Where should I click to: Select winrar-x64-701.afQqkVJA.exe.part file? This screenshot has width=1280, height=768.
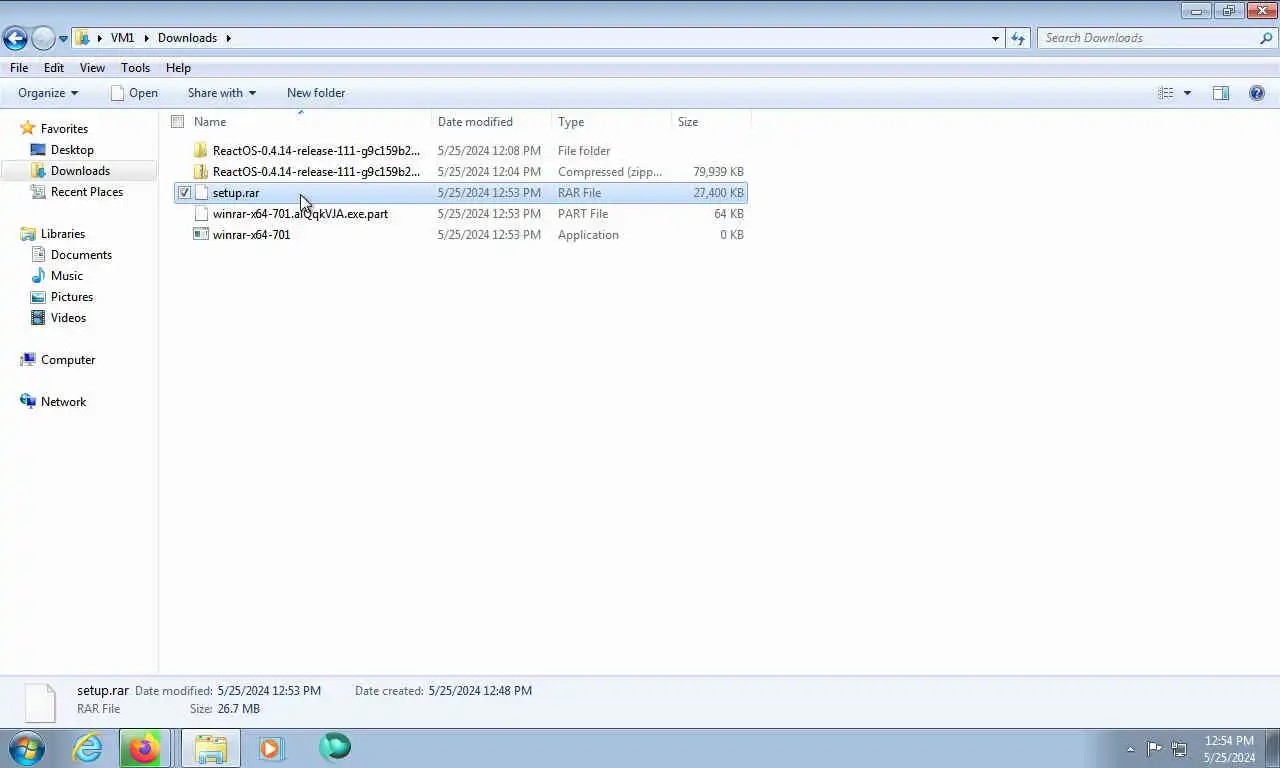[x=300, y=214]
